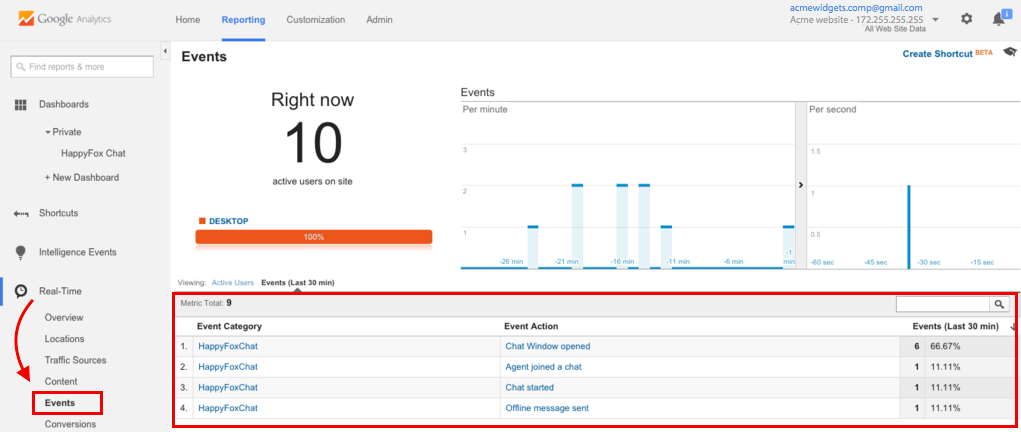Click the Google Analytics logo
The image size is (1021, 432).
[64, 19]
